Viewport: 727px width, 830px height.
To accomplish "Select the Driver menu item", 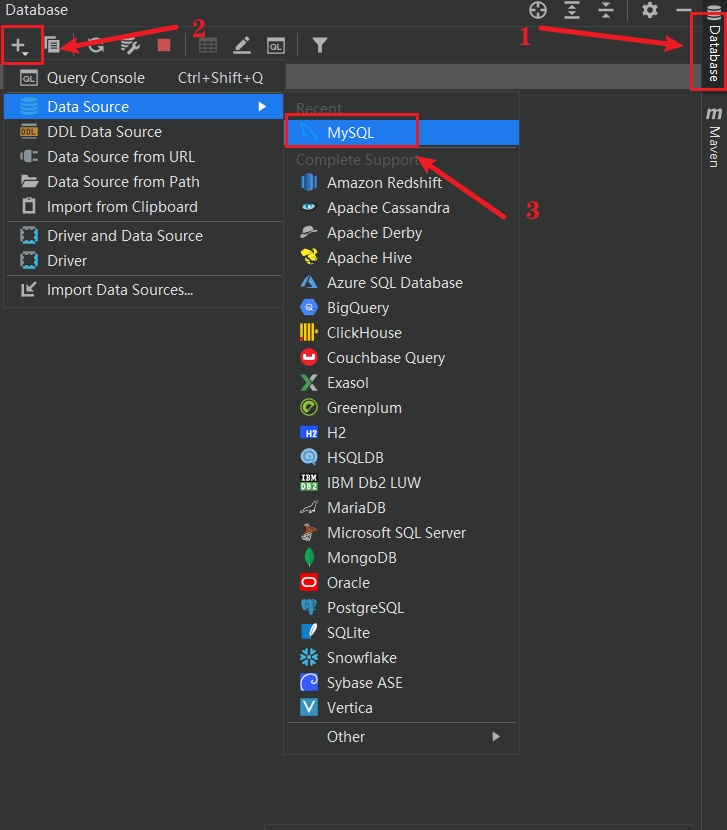I will (144, 260).
